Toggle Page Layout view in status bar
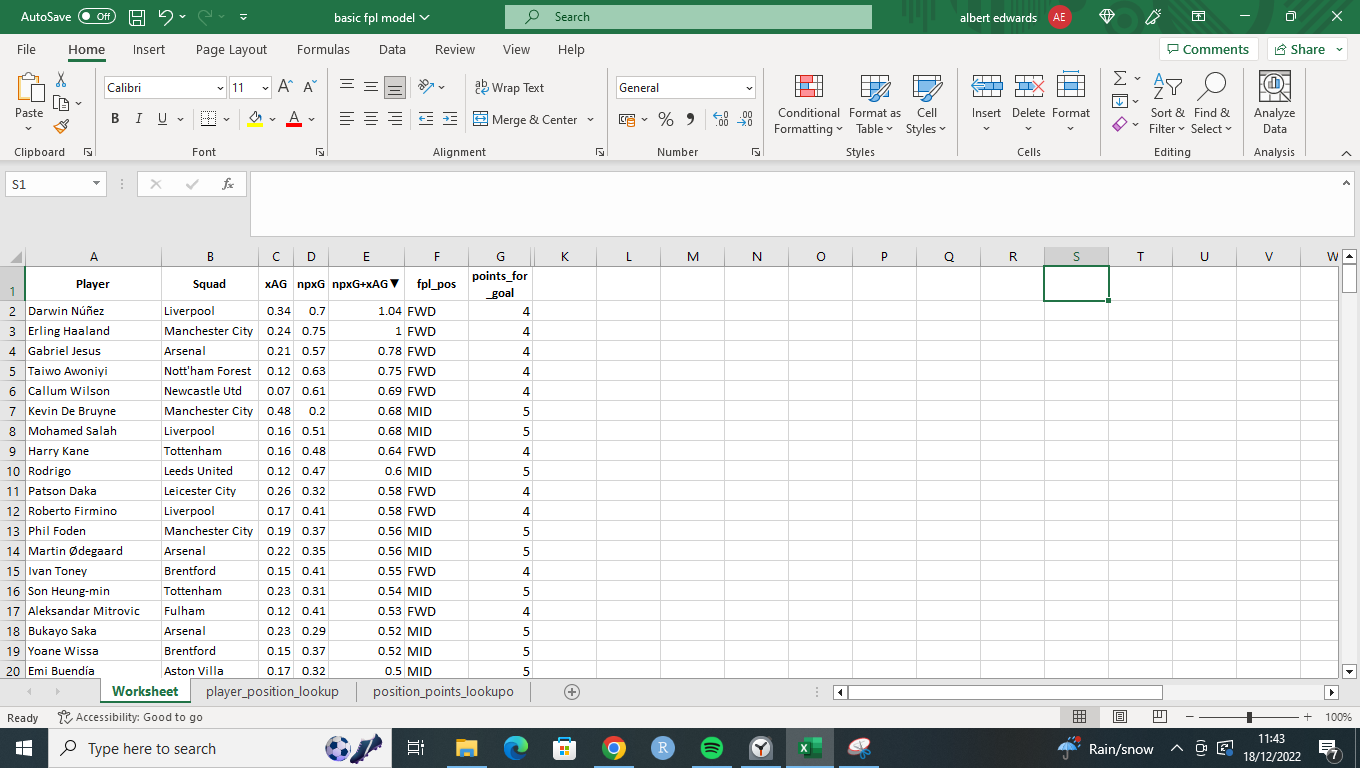The height and width of the screenshot is (768, 1360). [x=1120, y=717]
